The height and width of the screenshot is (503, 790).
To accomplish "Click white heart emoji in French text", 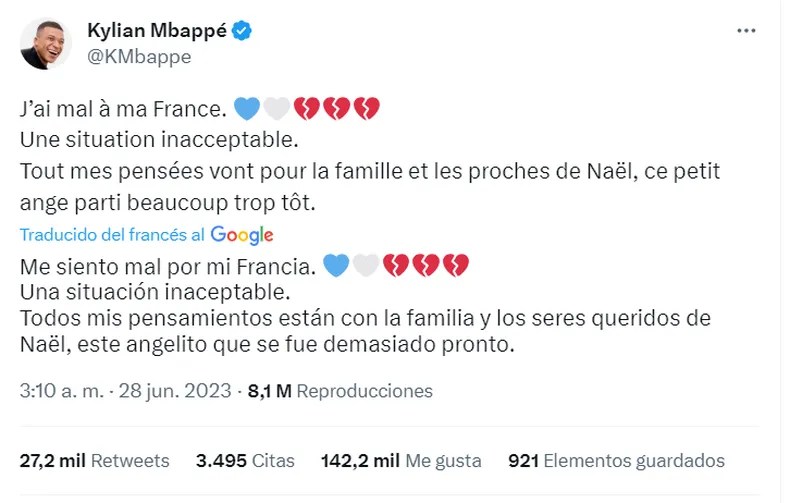I will point(274,106).
